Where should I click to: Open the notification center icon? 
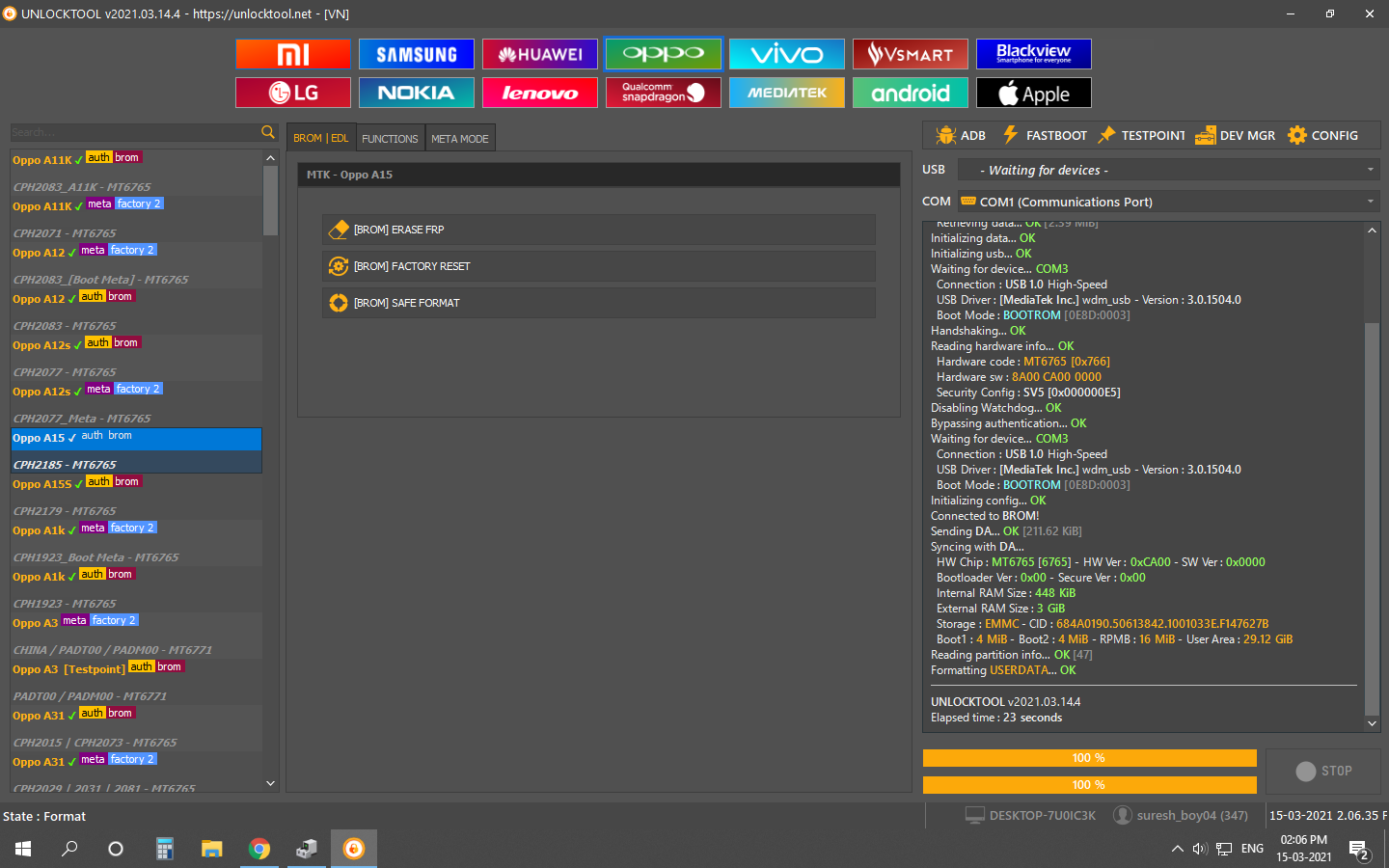point(1360,851)
